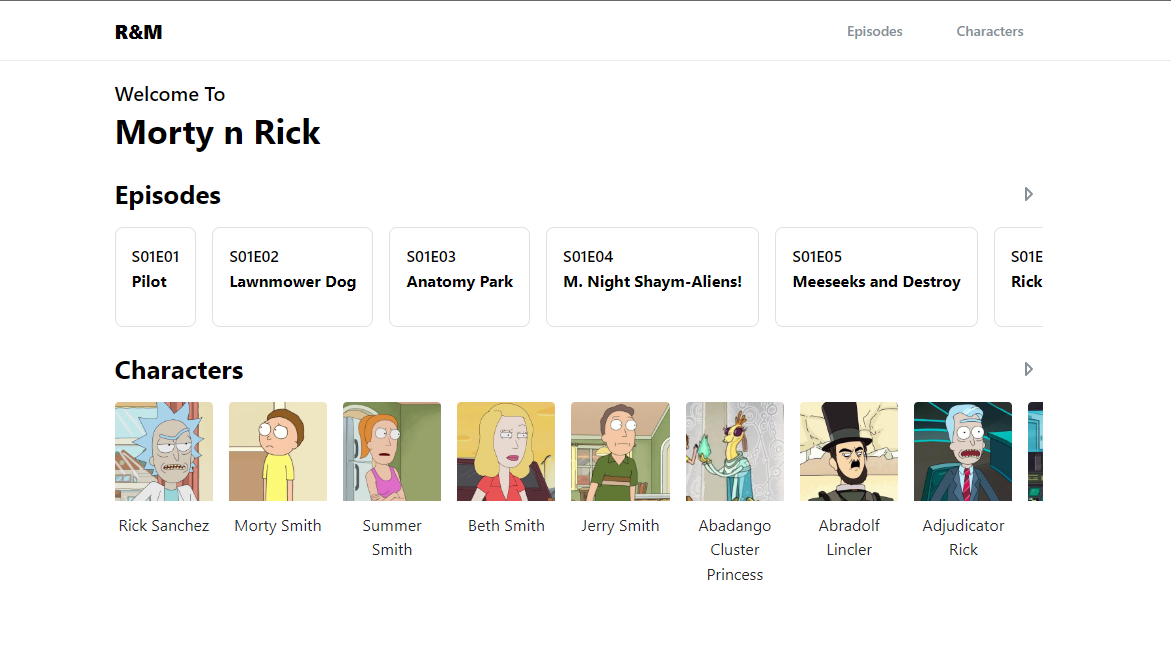Expand Characters section with the arrow icon
The image size is (1171, 650).
pyautogui.click(x=1028, y=369)
